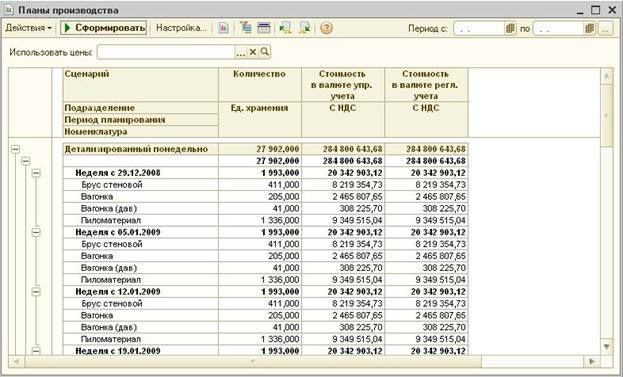623x377 pixels.
Task: Click the Период с start date field
Action: click(x=479, y=28)
